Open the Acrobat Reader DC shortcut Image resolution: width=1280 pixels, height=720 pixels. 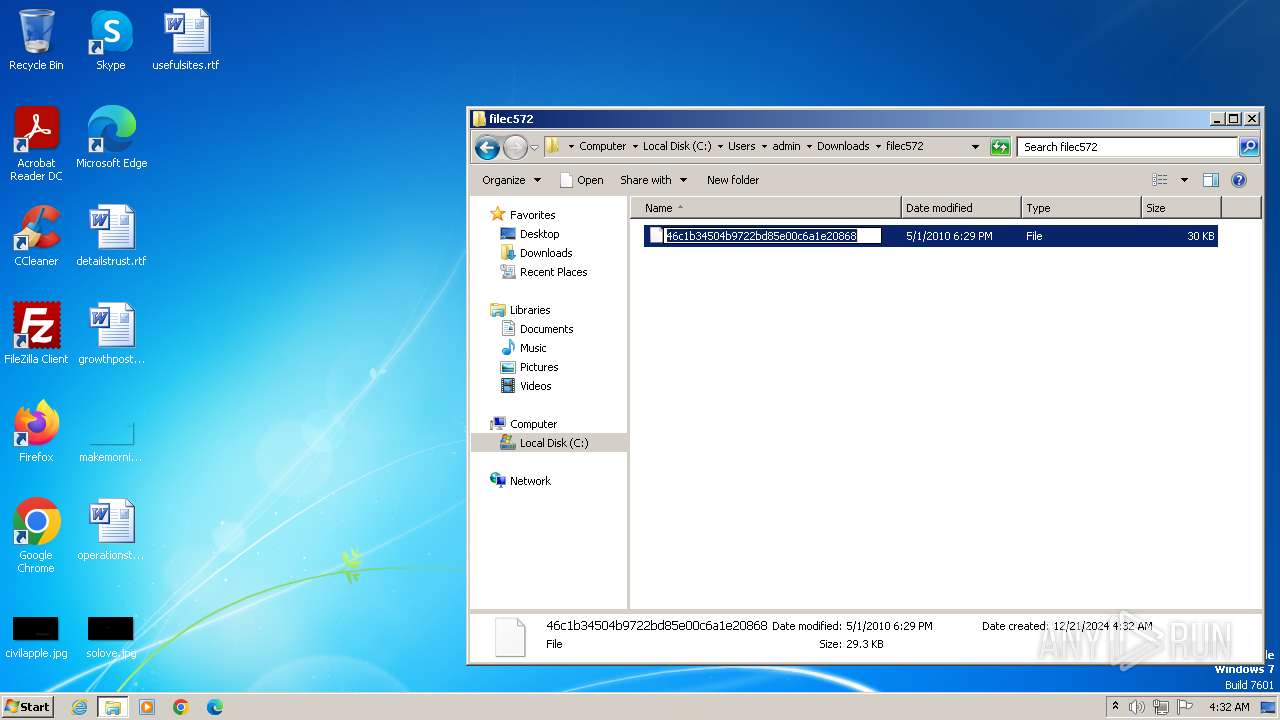36,143
